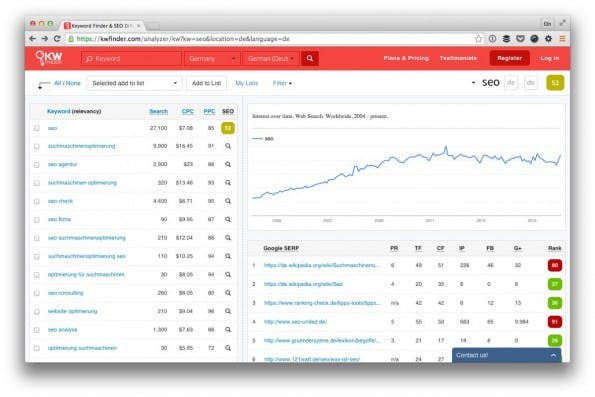Bookmark page using the star icon

click(x=479, y=39)
